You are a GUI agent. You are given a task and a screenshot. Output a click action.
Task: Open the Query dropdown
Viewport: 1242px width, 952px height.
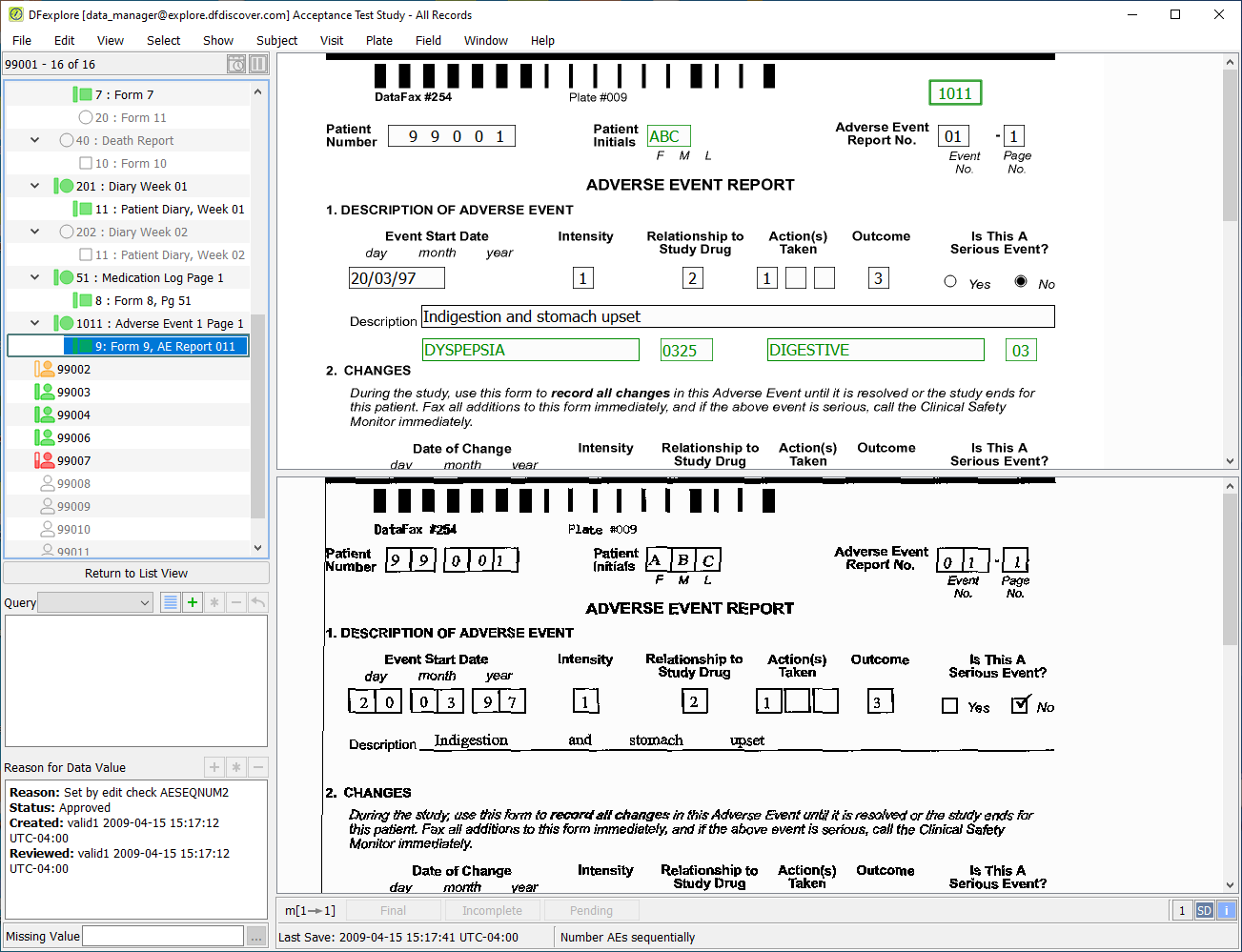point(95,602)
